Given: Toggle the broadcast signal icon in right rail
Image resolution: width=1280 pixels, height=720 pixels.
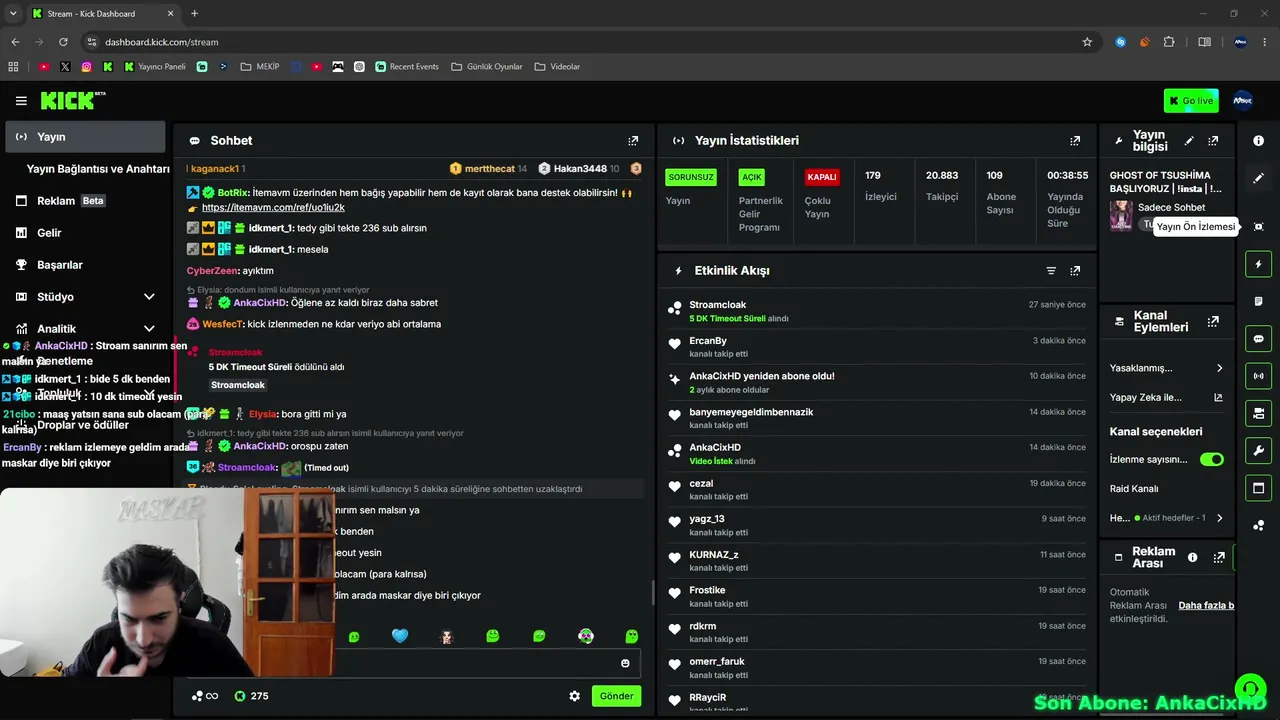Looking at the screenshot, I should [x=1258, y=376].
